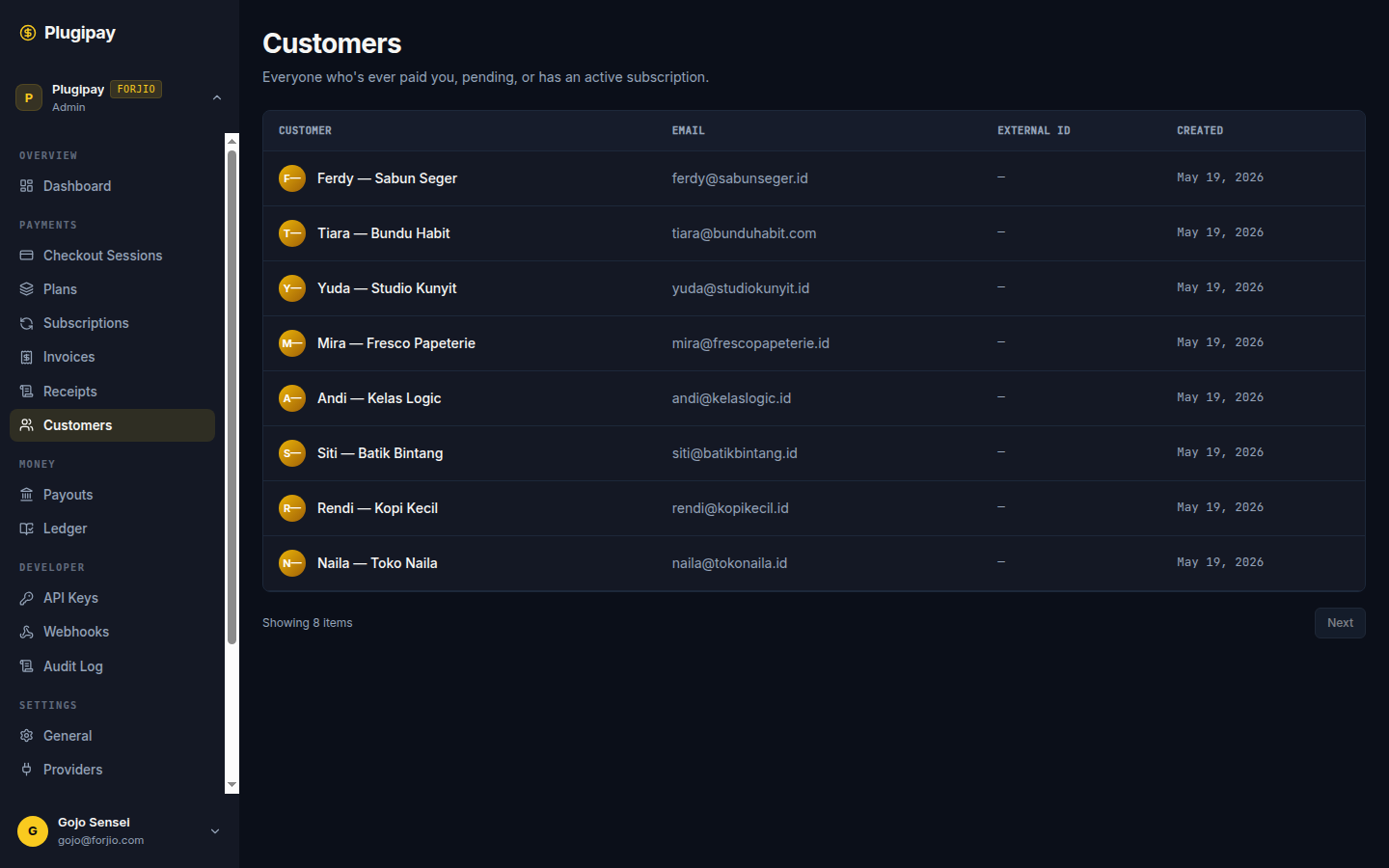Screen dimensions: 1389x868
Task: Click the Webhooks icon in sidebar
Action: click(x=27, y=632)
